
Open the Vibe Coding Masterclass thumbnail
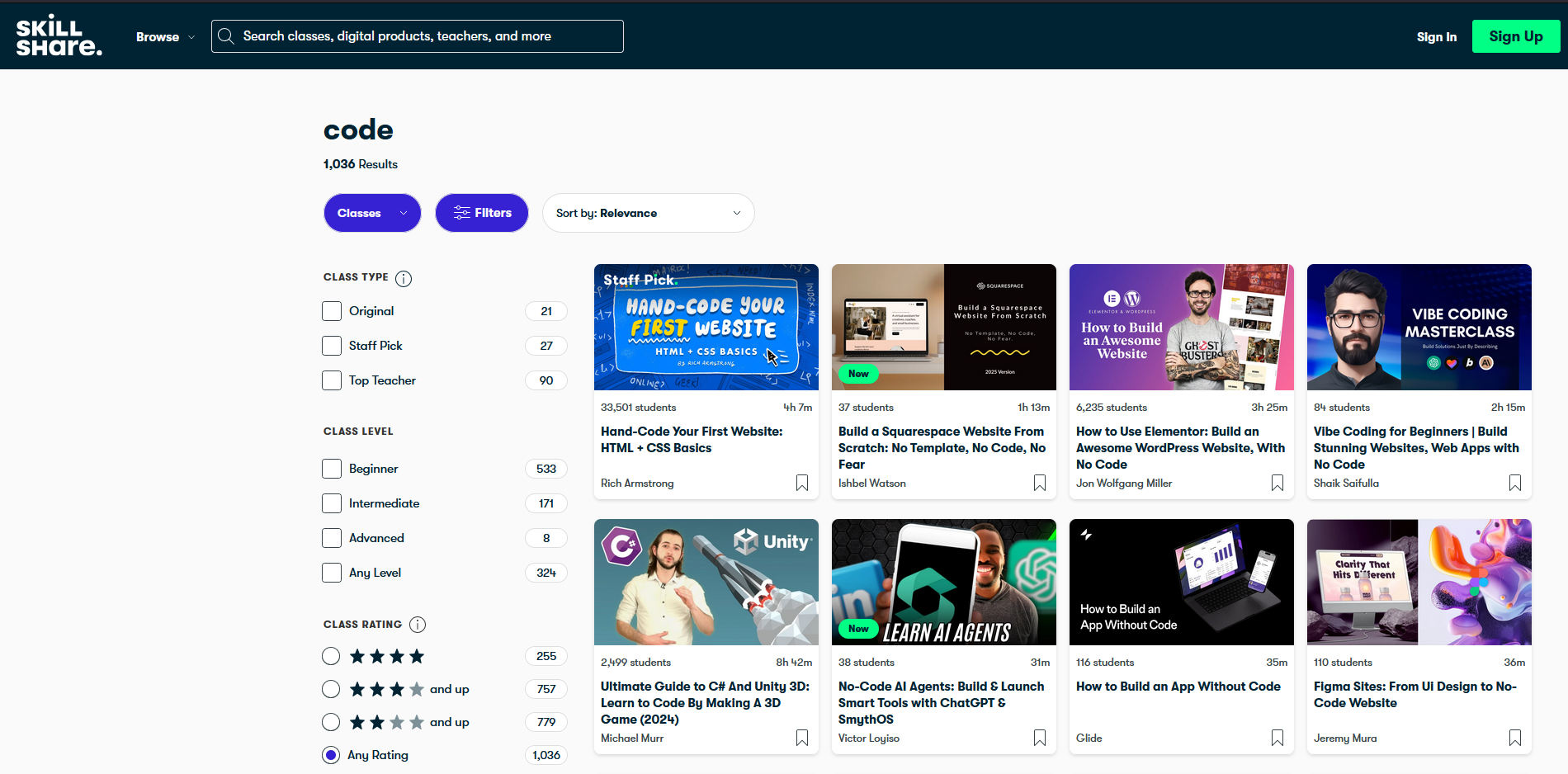click(x=1419, y=327)
